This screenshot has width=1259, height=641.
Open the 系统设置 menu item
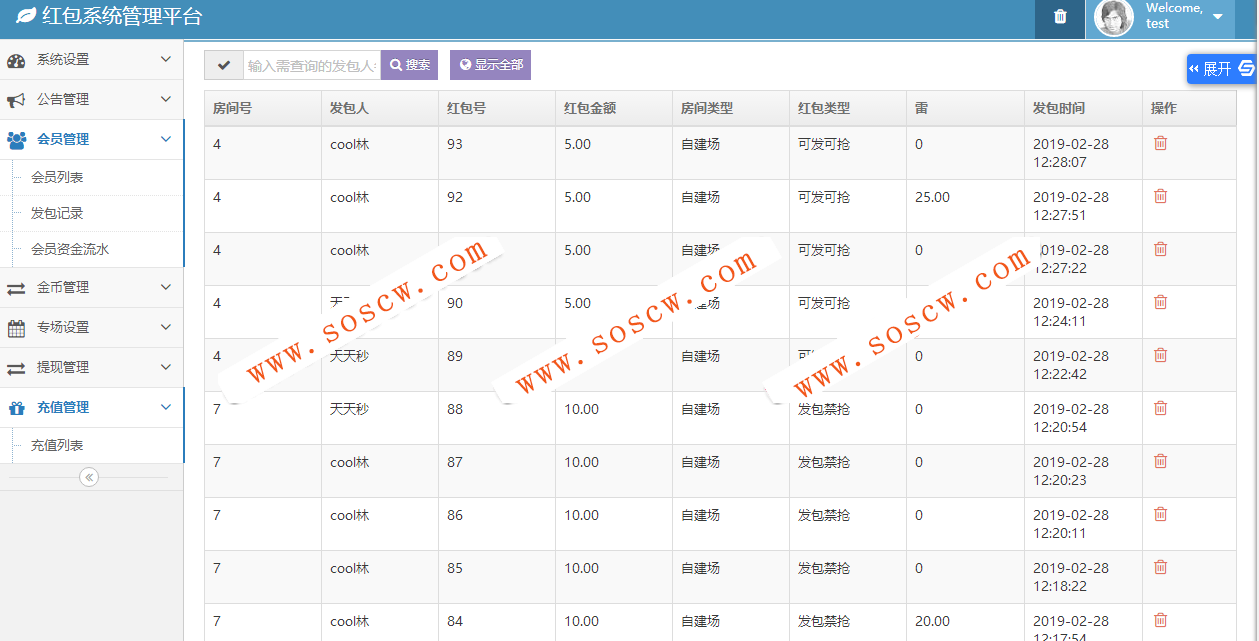click(91, 60)
